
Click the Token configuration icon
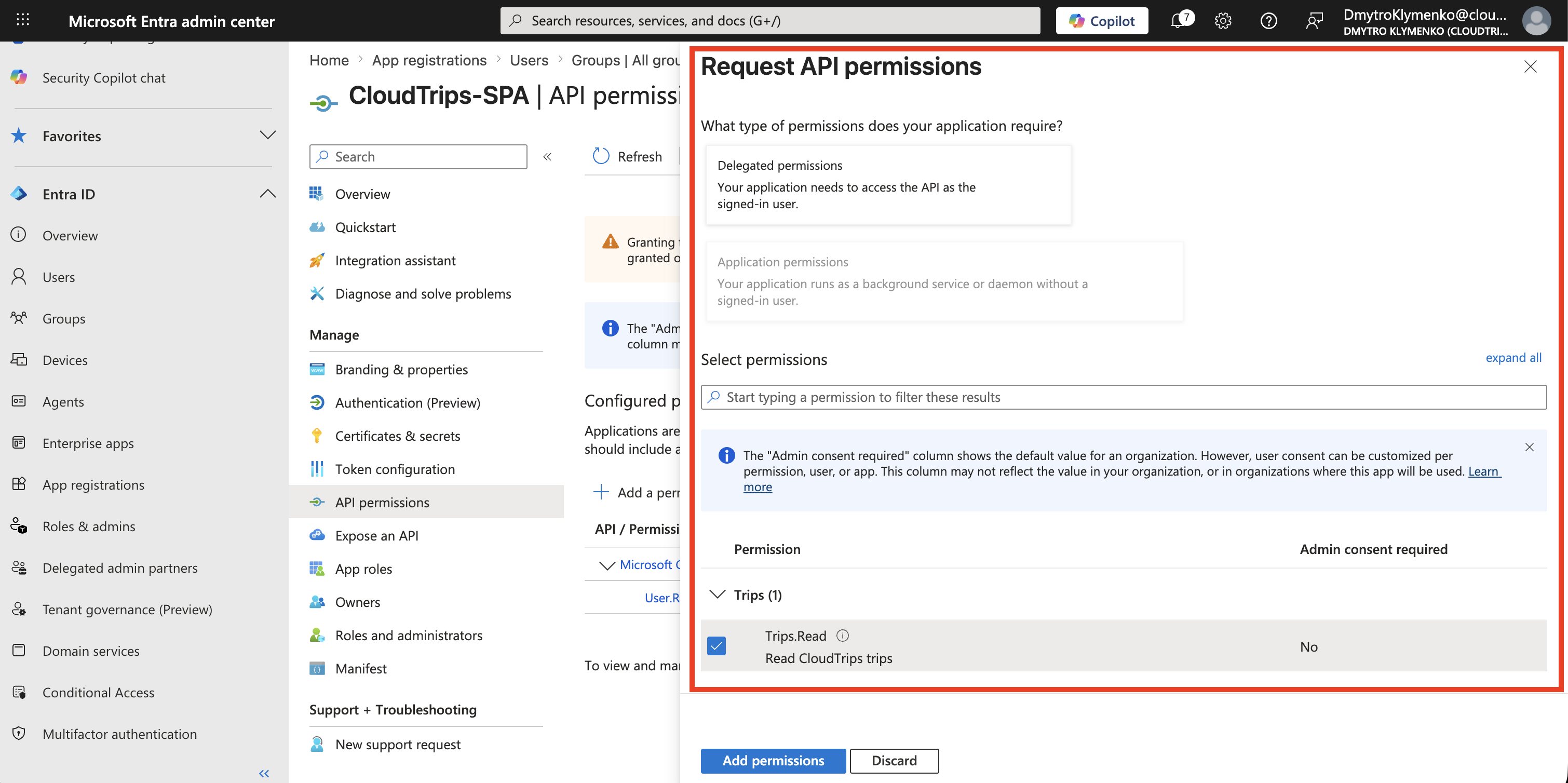[317, 468]
